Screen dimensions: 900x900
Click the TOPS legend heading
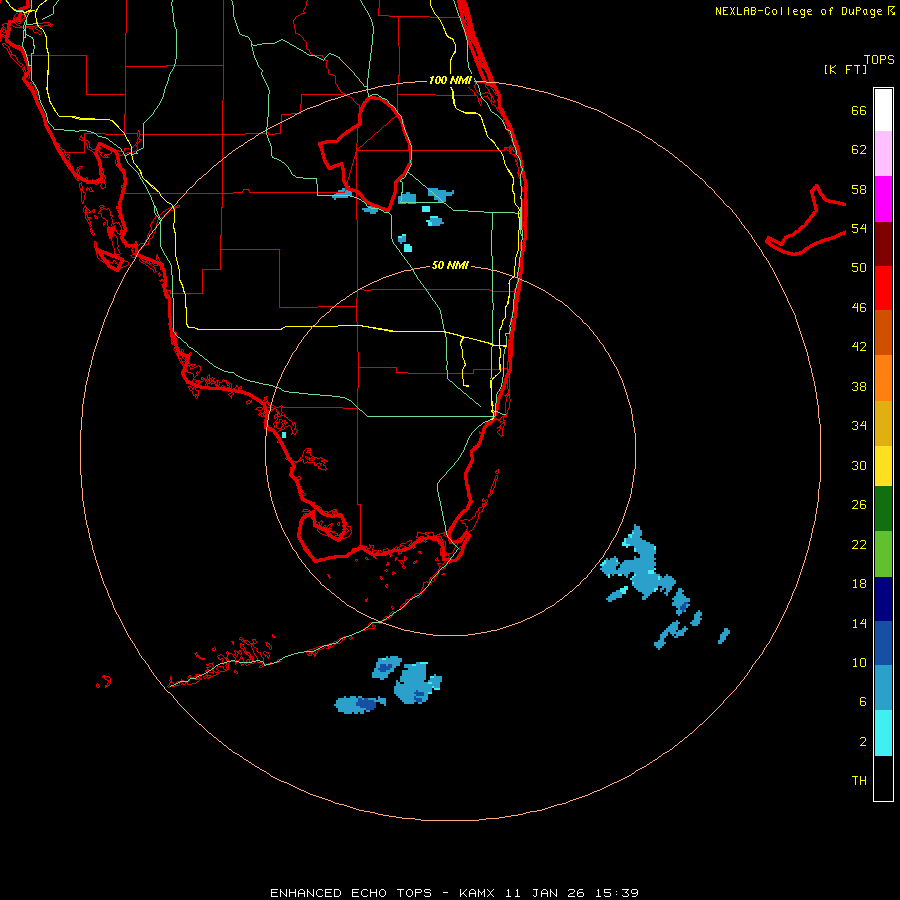pyautogui.click(x=879, y=60)
